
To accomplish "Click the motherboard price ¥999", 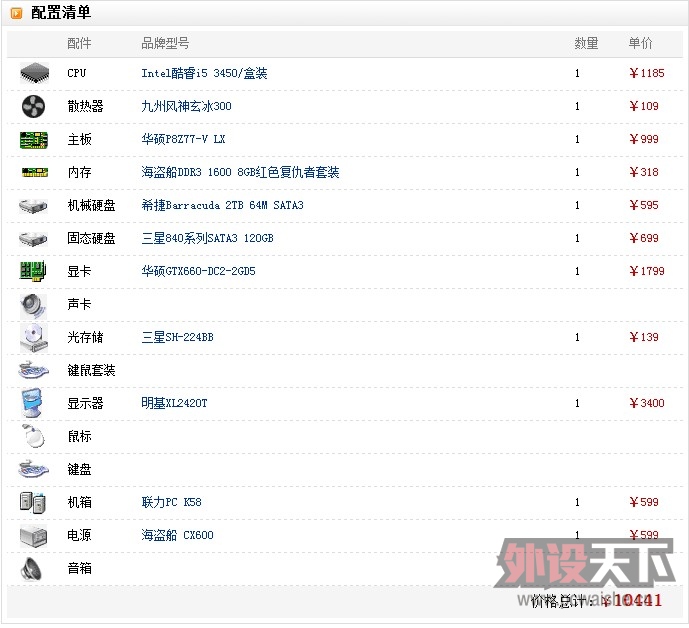I will tap(643, 139).
